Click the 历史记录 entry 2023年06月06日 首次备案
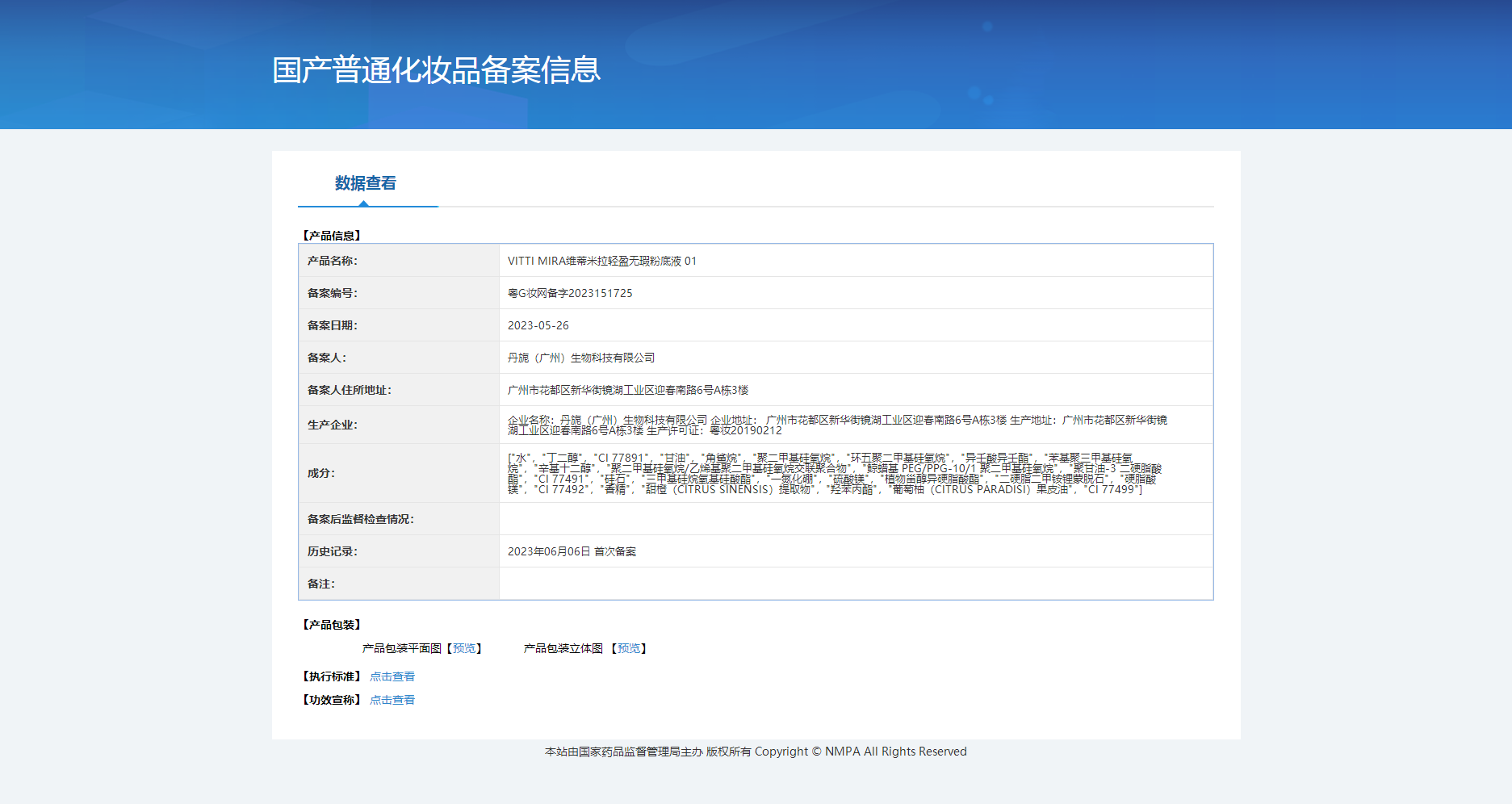The width and height of the screenshot is (1512, 804). (572, 551)
